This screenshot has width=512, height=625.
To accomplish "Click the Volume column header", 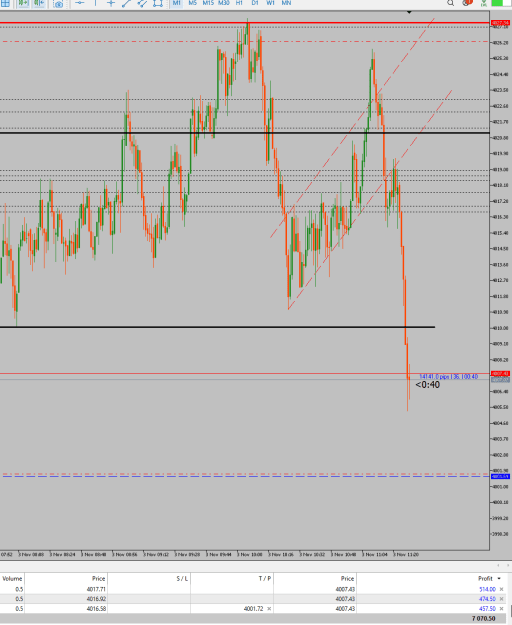I will click(x=12, y=578).
